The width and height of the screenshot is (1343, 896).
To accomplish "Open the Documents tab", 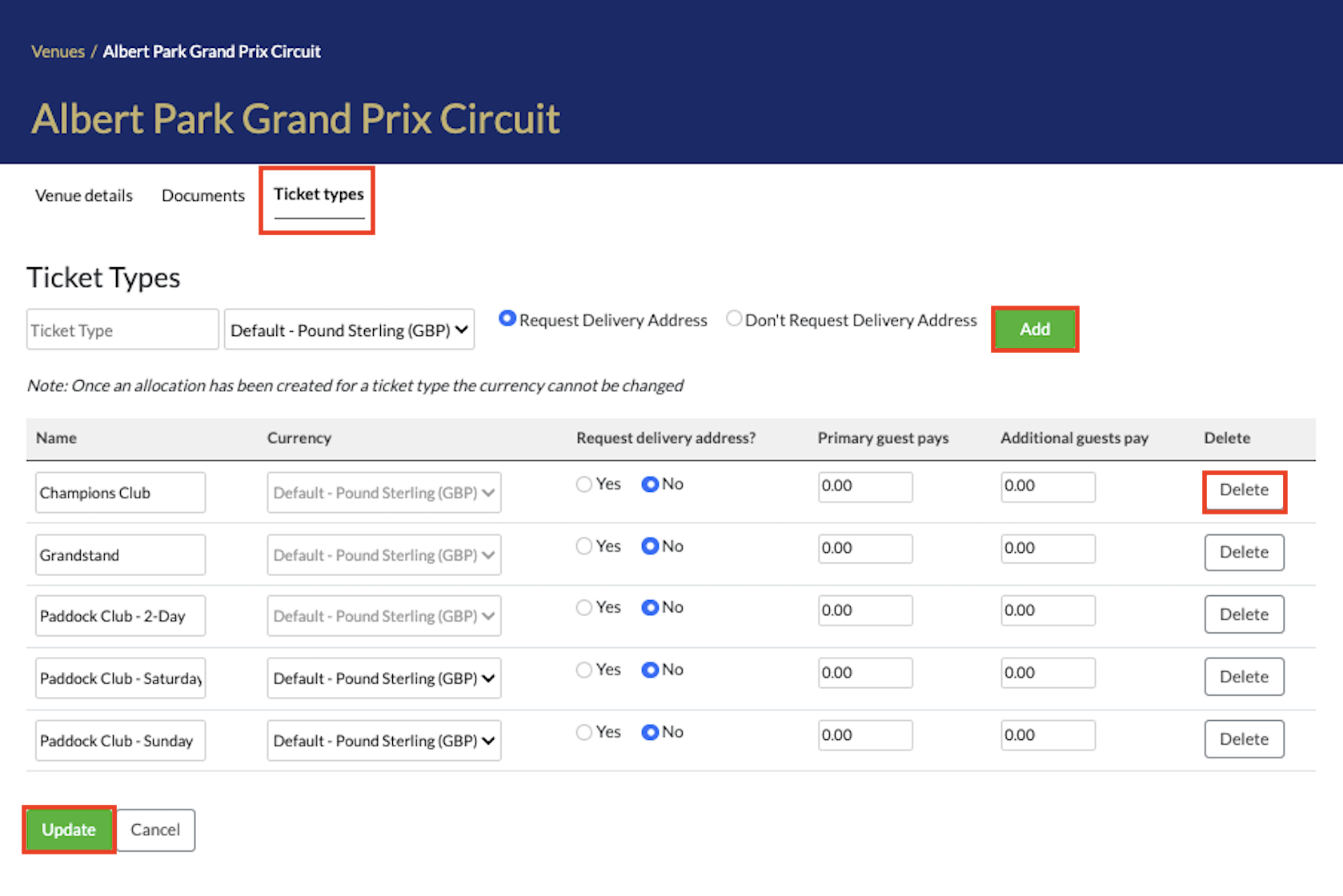I will point(203,195).
